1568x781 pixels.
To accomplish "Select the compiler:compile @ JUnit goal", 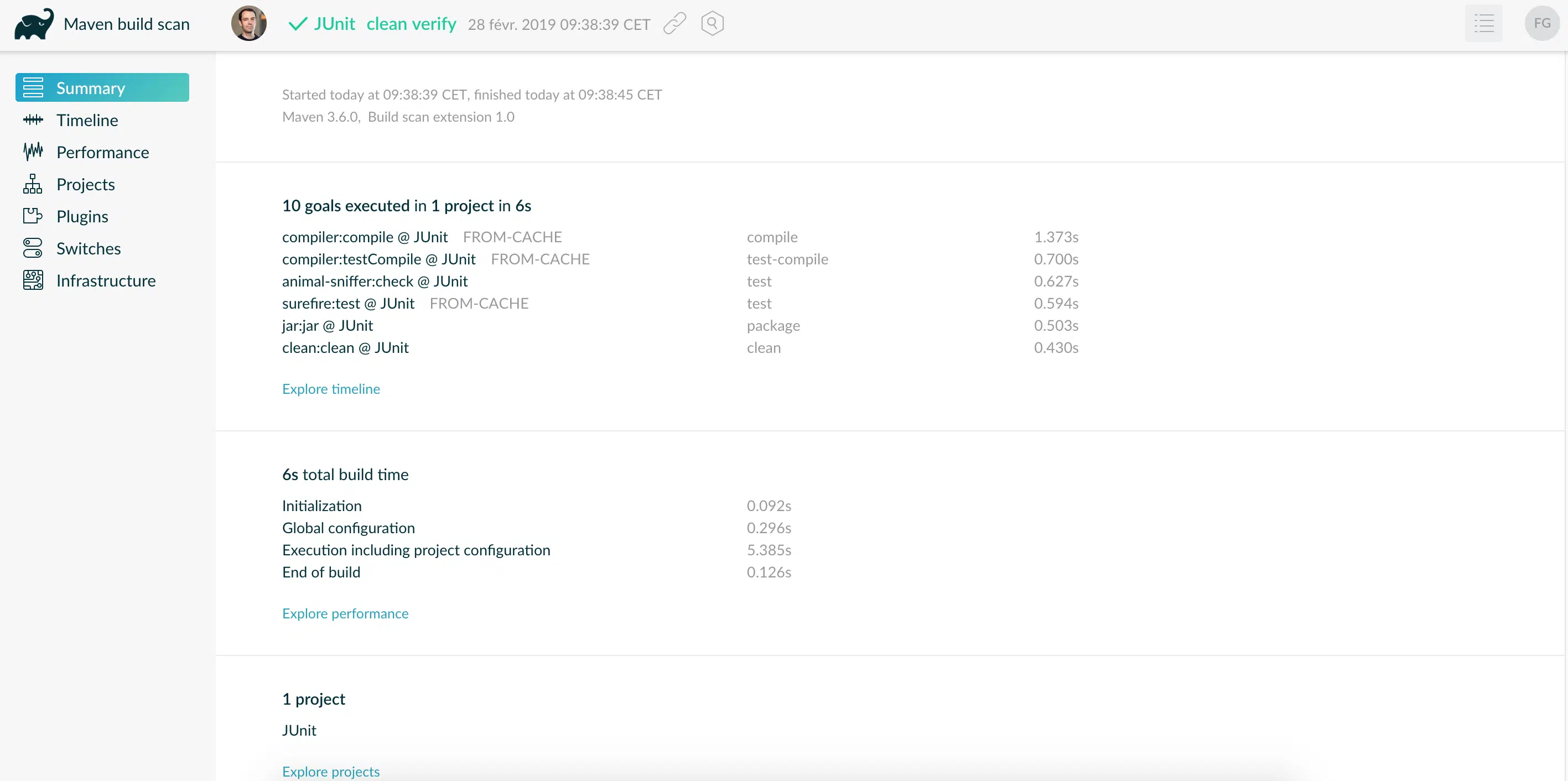I will (x=365, y=237).
